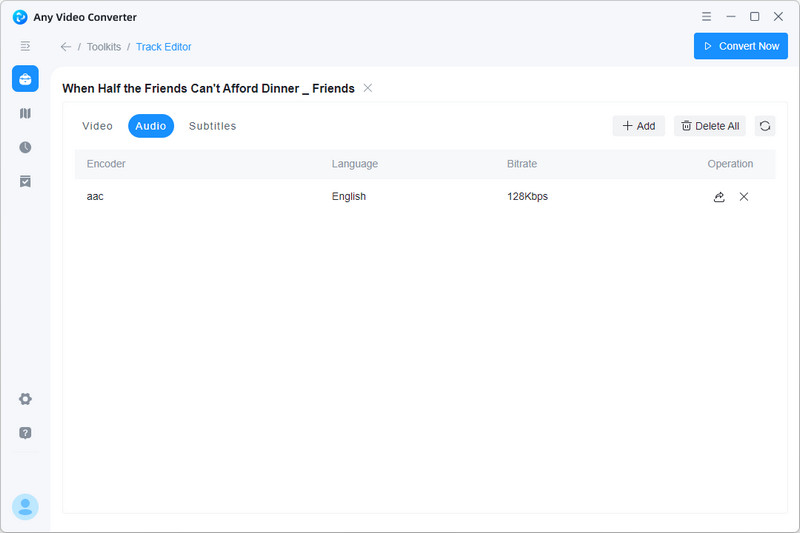
Task: Delete the aac English audio track
Action: [744, 197]
